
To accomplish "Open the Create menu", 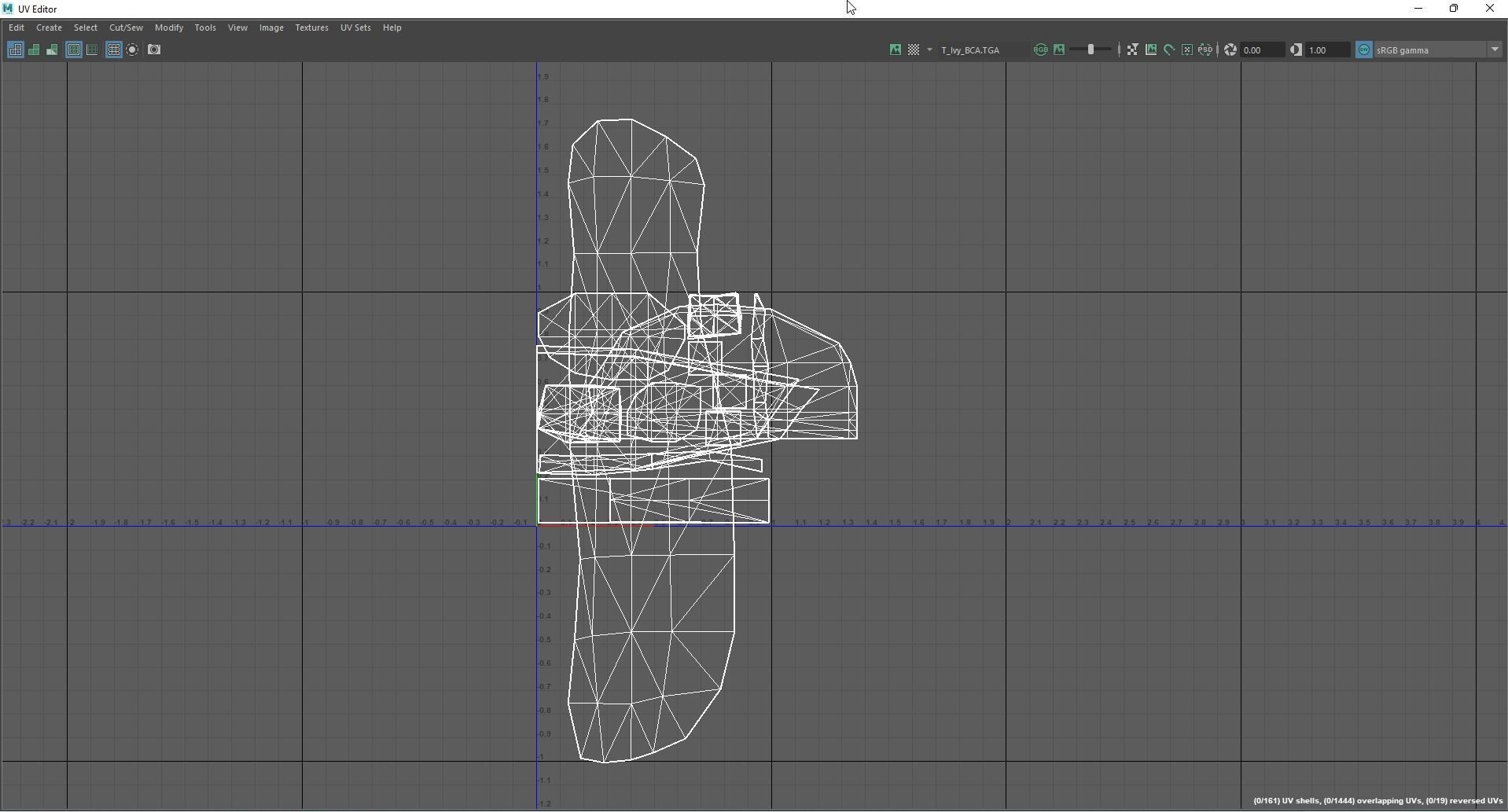I will [x=49, y=28].
